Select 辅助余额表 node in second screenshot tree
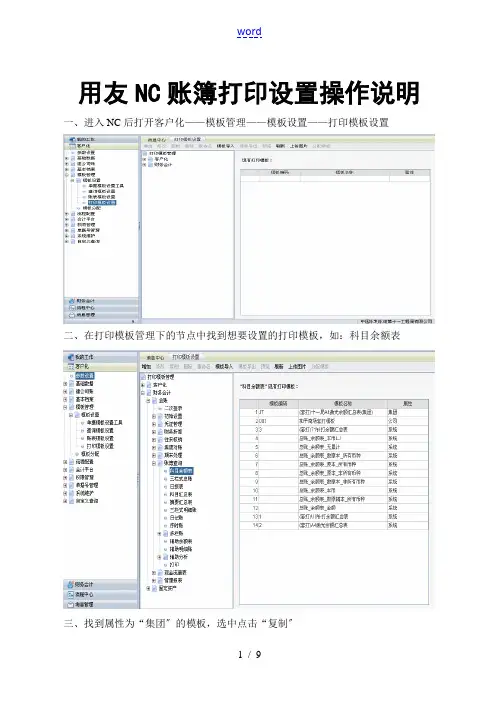502x708 pixels. 181,541
